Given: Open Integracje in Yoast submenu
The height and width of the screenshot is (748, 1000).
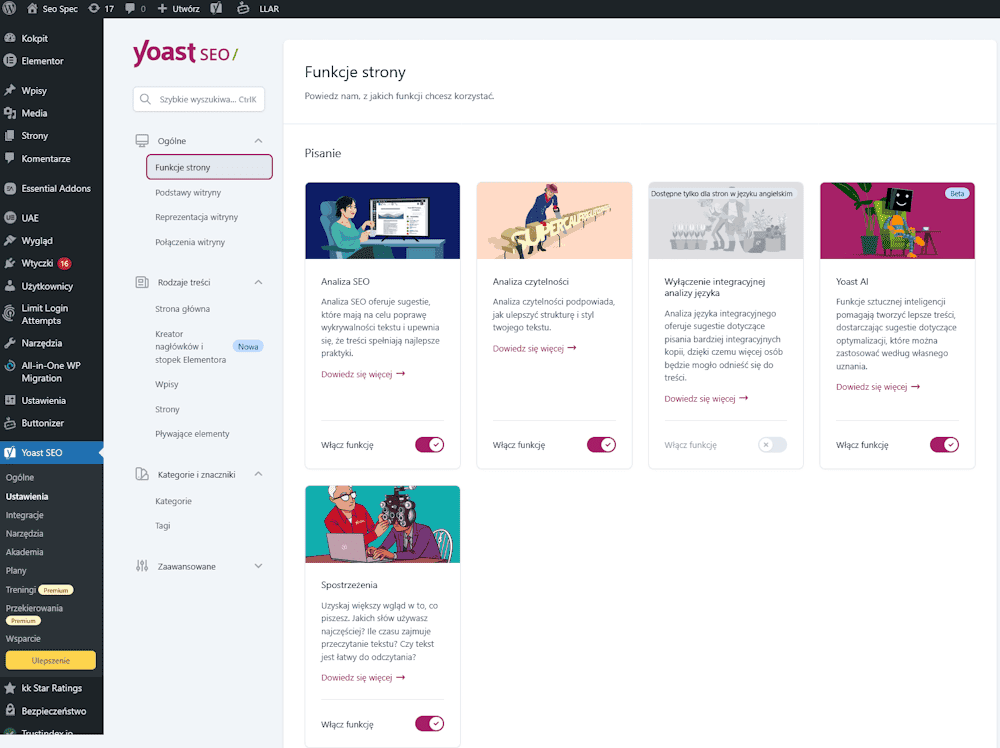Looking at the screenshot, I should click(x=25, y=515).
